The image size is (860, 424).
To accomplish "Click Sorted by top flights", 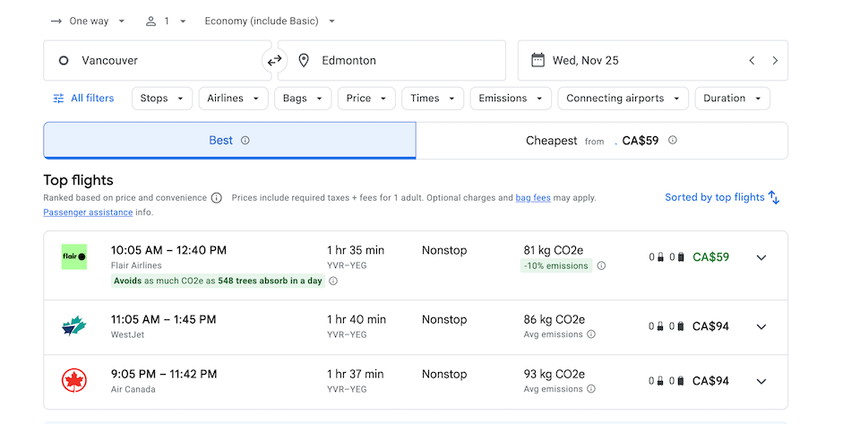I will [722, 197].
